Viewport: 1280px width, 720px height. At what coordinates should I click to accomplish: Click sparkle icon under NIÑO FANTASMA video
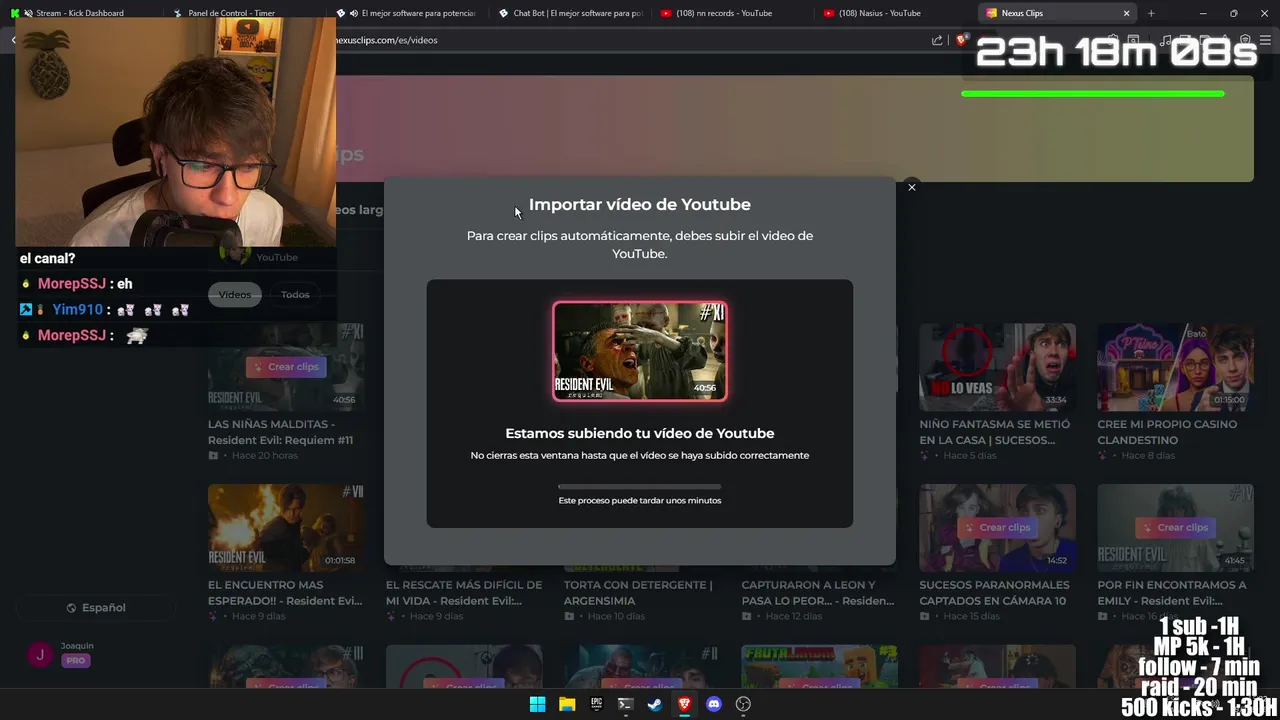coord(925,456)
